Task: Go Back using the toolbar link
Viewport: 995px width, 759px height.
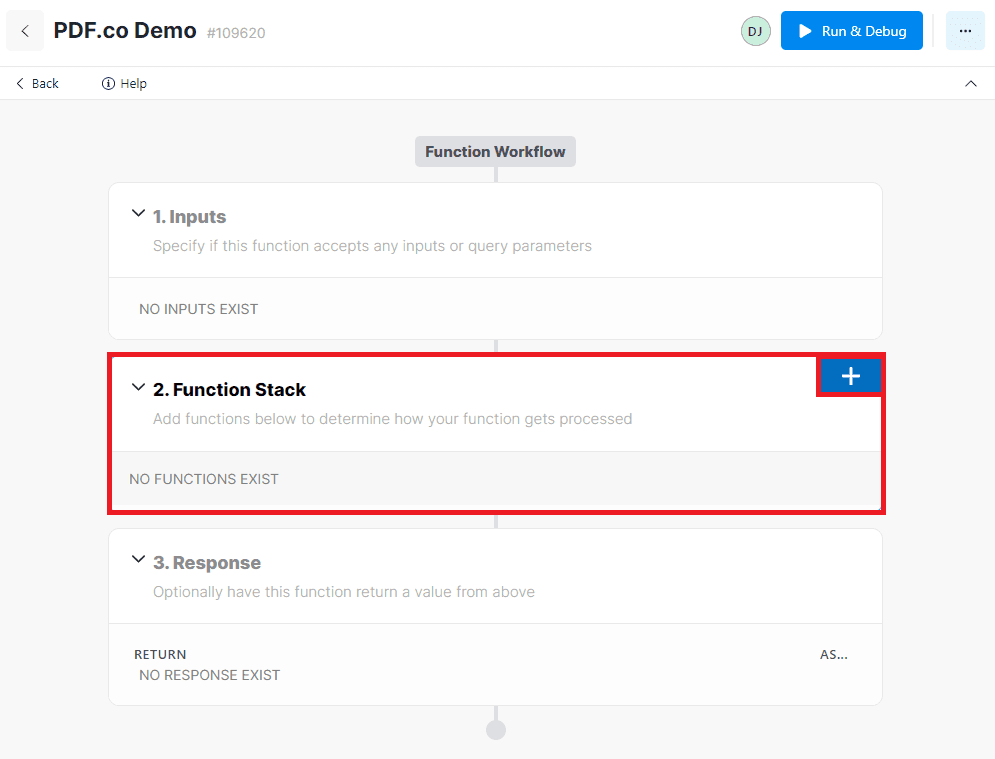Action: [x=37, y=84]
